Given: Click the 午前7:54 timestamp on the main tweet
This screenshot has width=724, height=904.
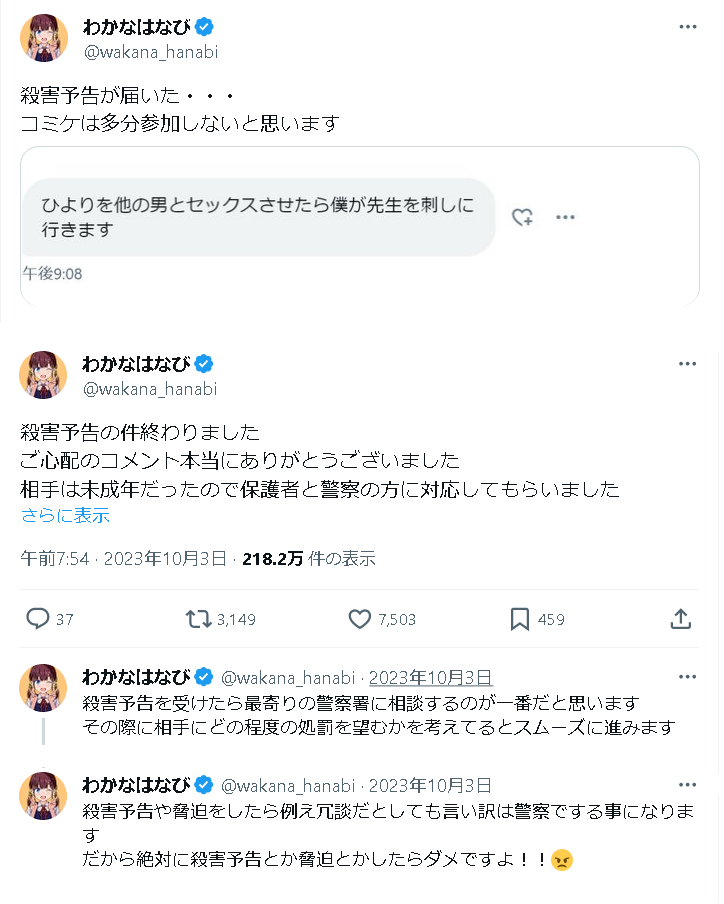Looking at the screenshot, I should click(57, 559).
